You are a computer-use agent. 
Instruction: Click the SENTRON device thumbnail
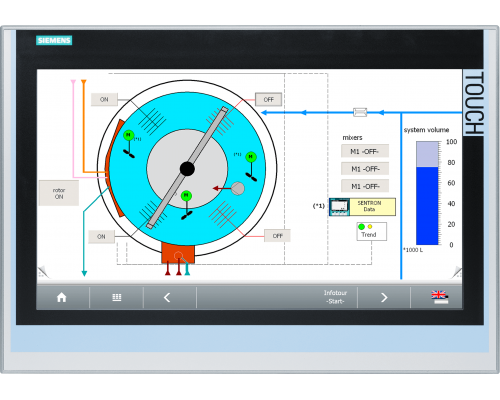pyautogui.click(x=339, y=207)
